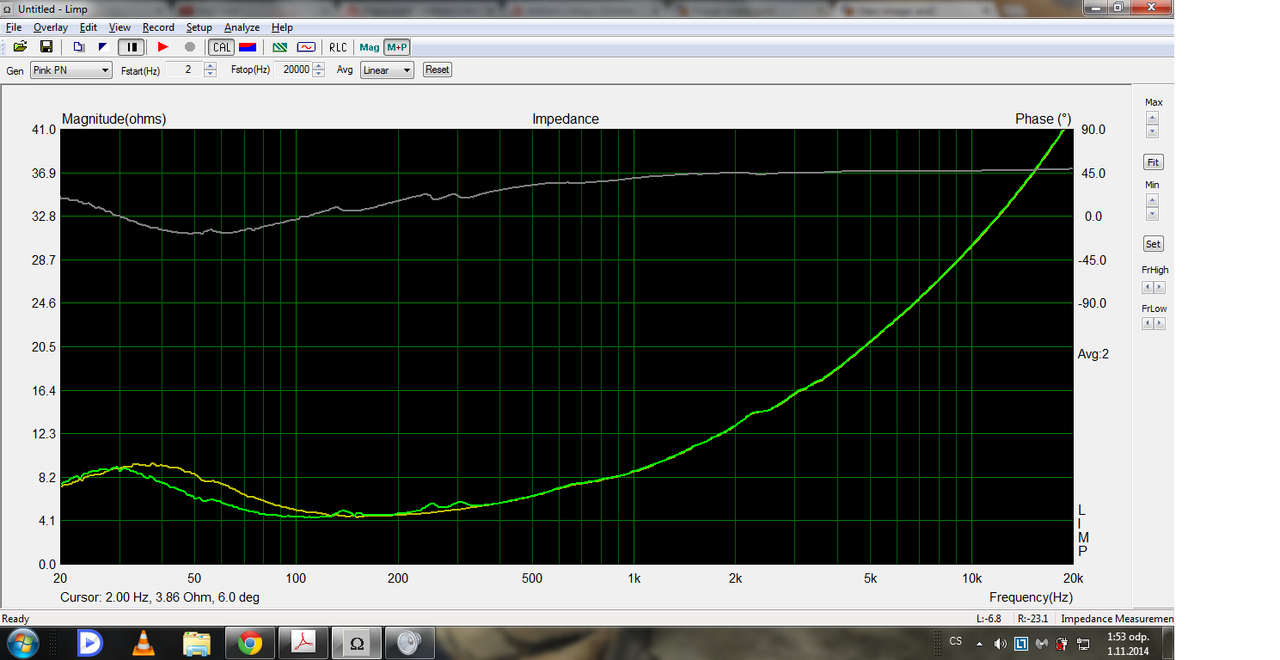Viewport: 1280px width, 660px height.
Task: Open the PDF reader taskbar icon
Action: click(303, 643)
